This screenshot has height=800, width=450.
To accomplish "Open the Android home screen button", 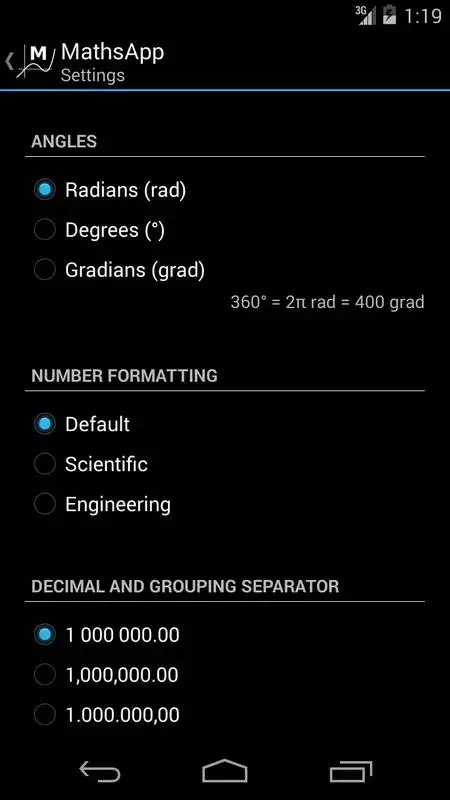I will (224, 770).
